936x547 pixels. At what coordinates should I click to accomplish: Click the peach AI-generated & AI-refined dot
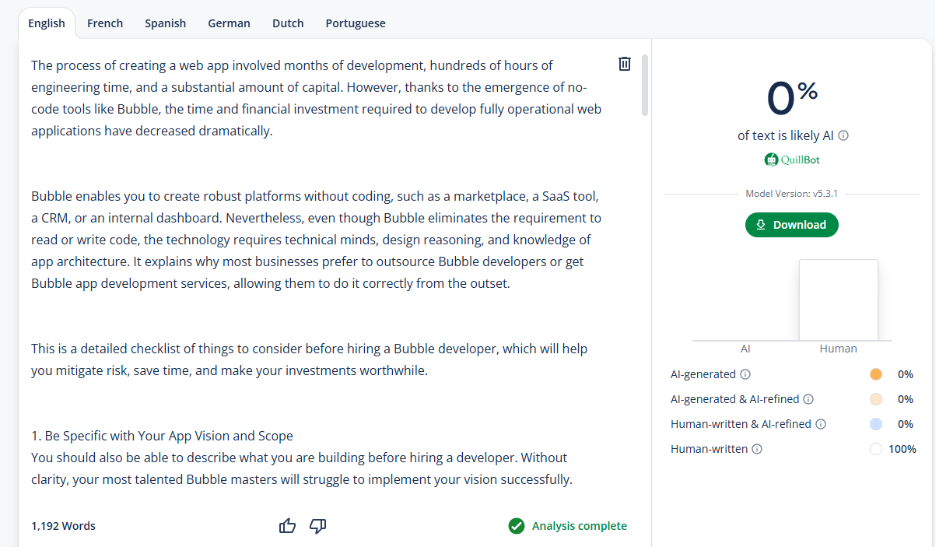[x=876, y=399]
